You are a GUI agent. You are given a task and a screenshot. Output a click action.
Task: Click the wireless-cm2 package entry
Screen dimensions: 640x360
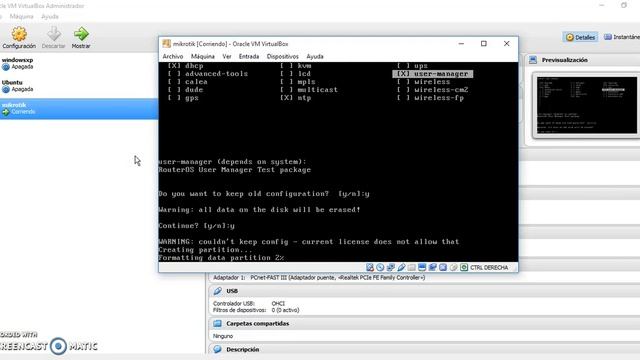433,90
